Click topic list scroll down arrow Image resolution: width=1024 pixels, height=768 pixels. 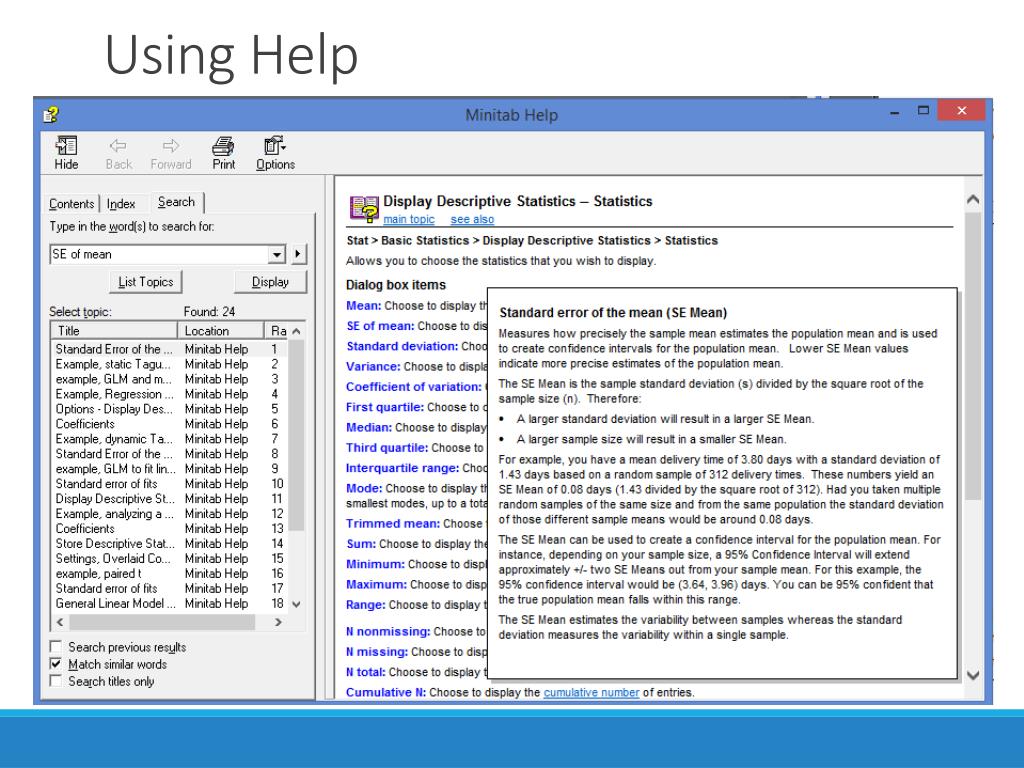pos(296,604)
